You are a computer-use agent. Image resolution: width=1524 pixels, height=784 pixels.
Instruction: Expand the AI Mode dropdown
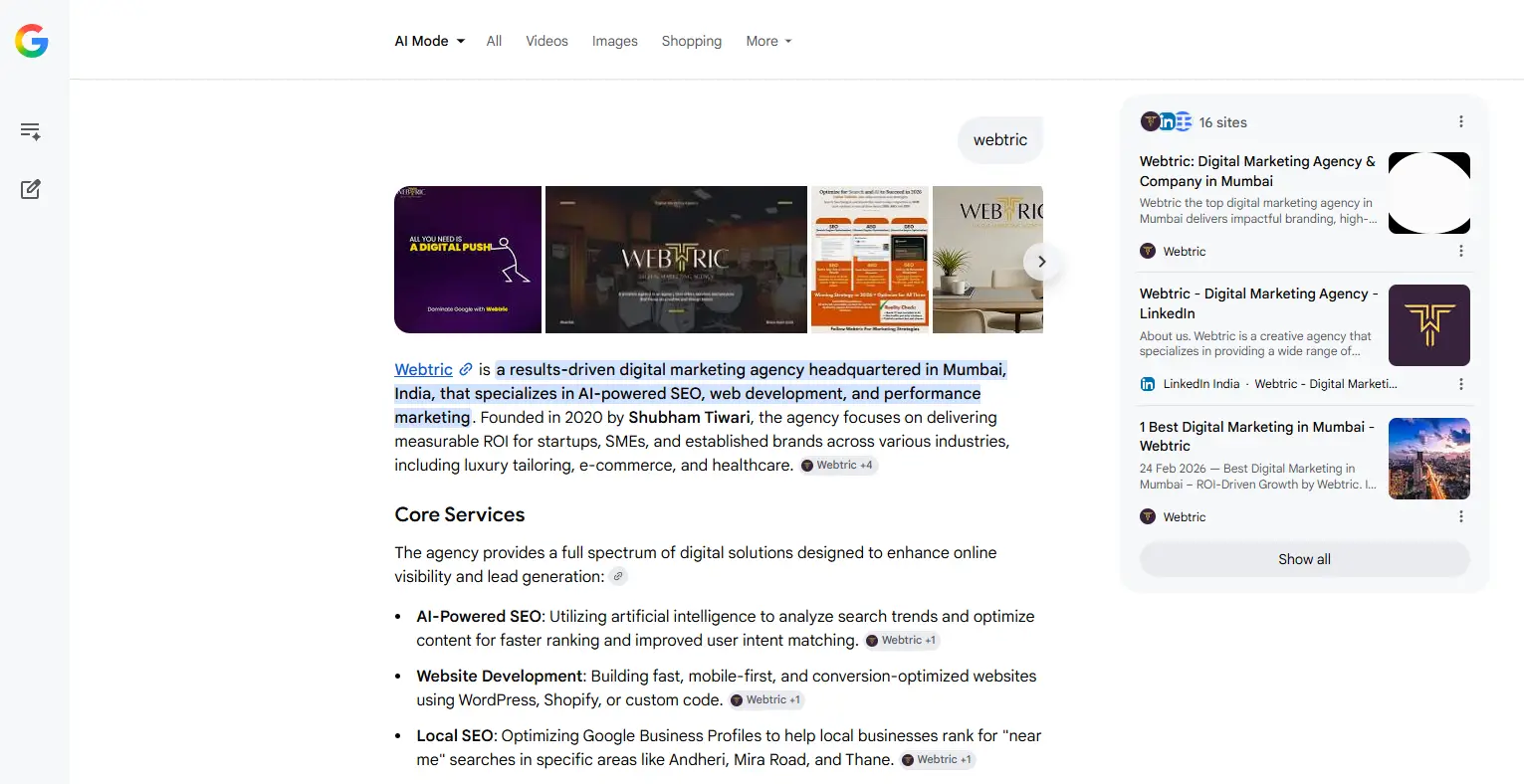429,41
